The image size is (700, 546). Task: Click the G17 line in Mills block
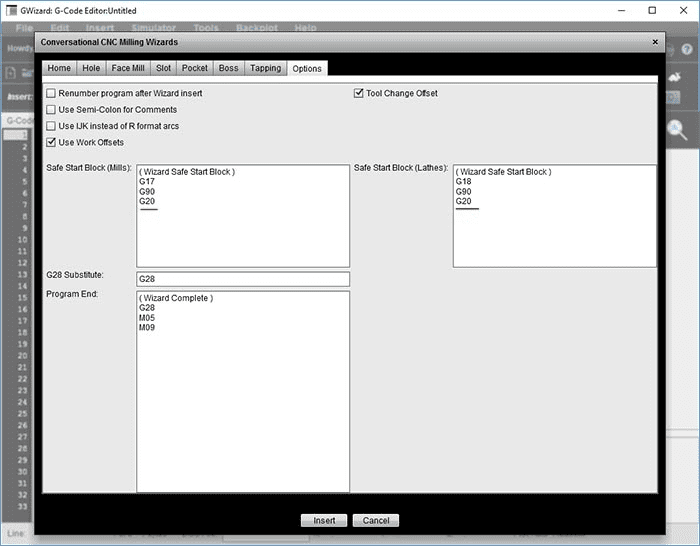[147, 182]
